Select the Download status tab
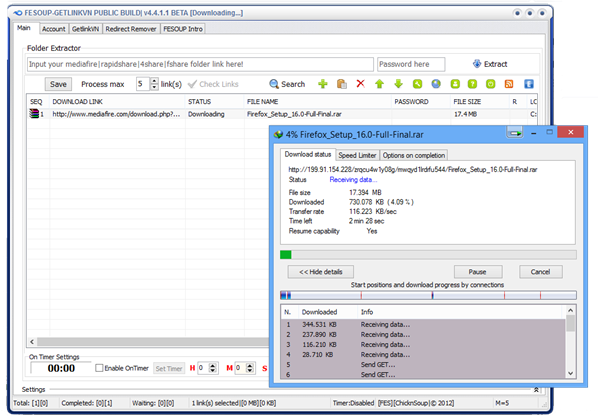Image resolution: width=598 pixels, height=416 pixels. tap(308, 154)
